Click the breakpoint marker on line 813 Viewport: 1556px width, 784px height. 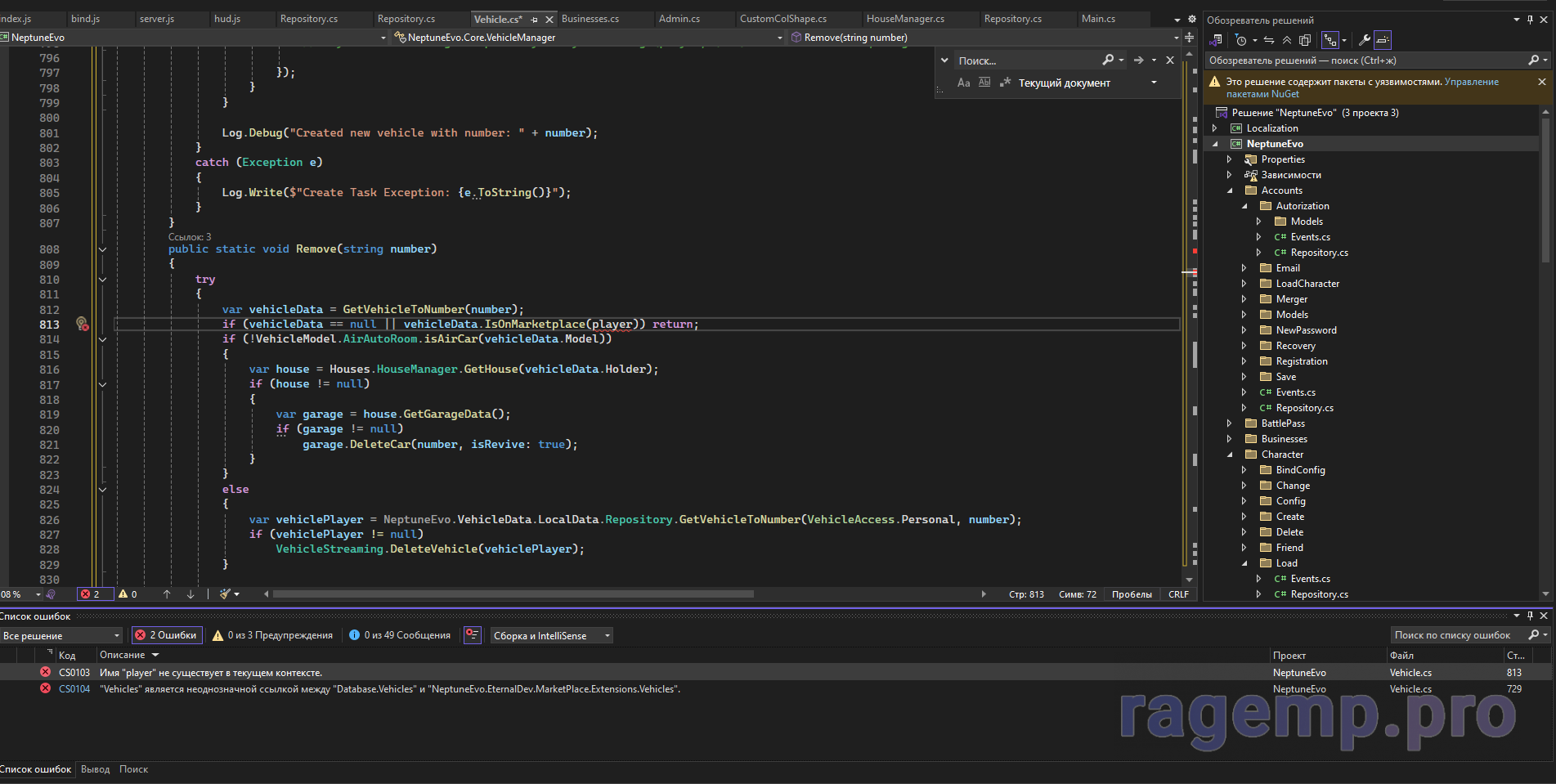82,325
